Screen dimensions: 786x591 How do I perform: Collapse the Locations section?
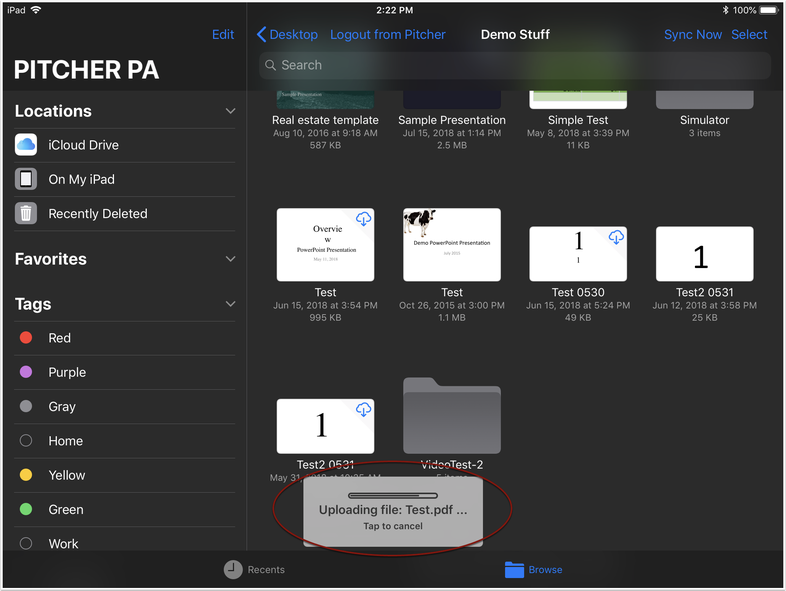point(230,111)
